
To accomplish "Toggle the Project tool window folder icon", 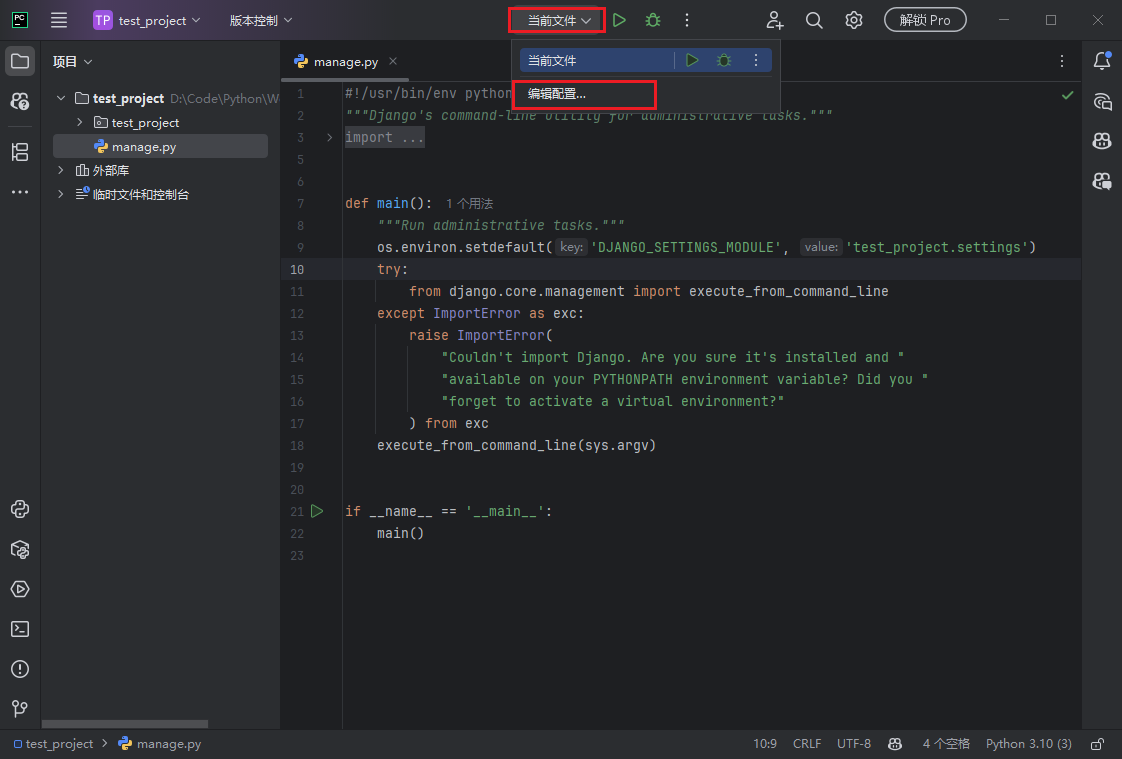I will click(x=20, y=62).
